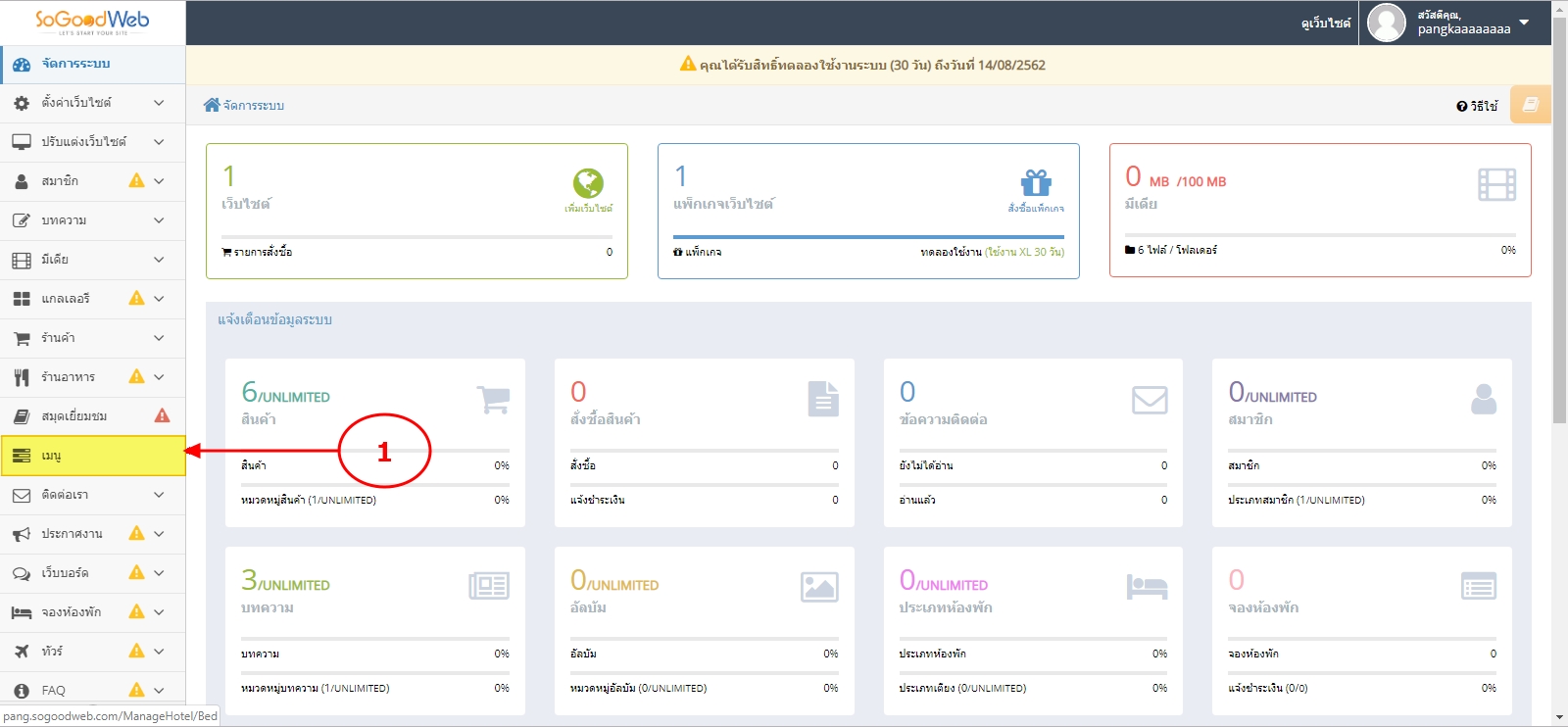This screenshot has width=1568, height=727.
Task: Click the orange book button
Action: 1530,104
